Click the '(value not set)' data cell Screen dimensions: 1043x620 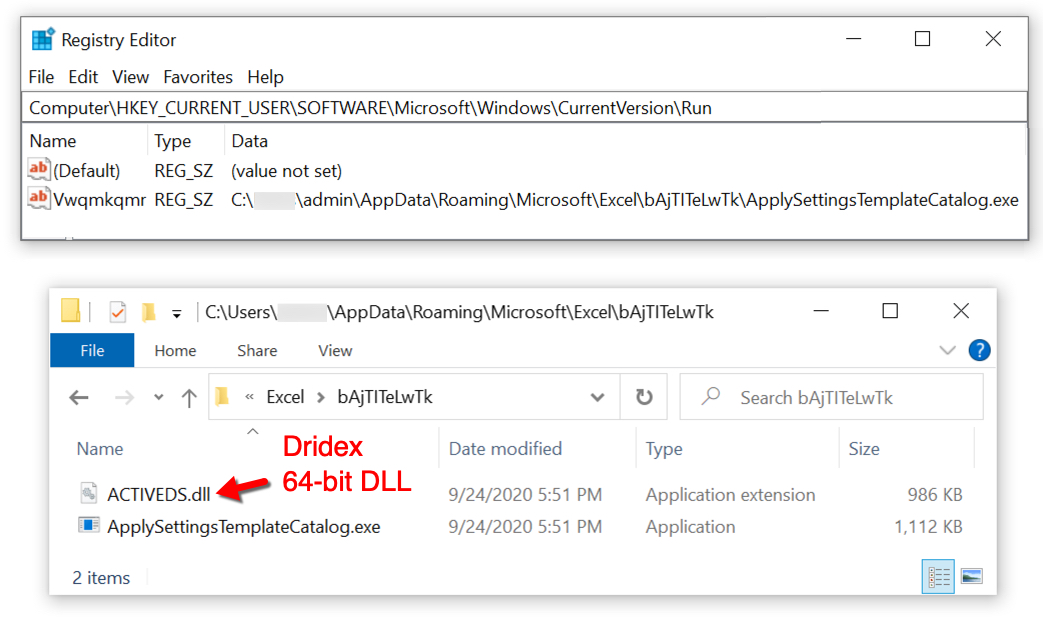click(x=287, y=171)
